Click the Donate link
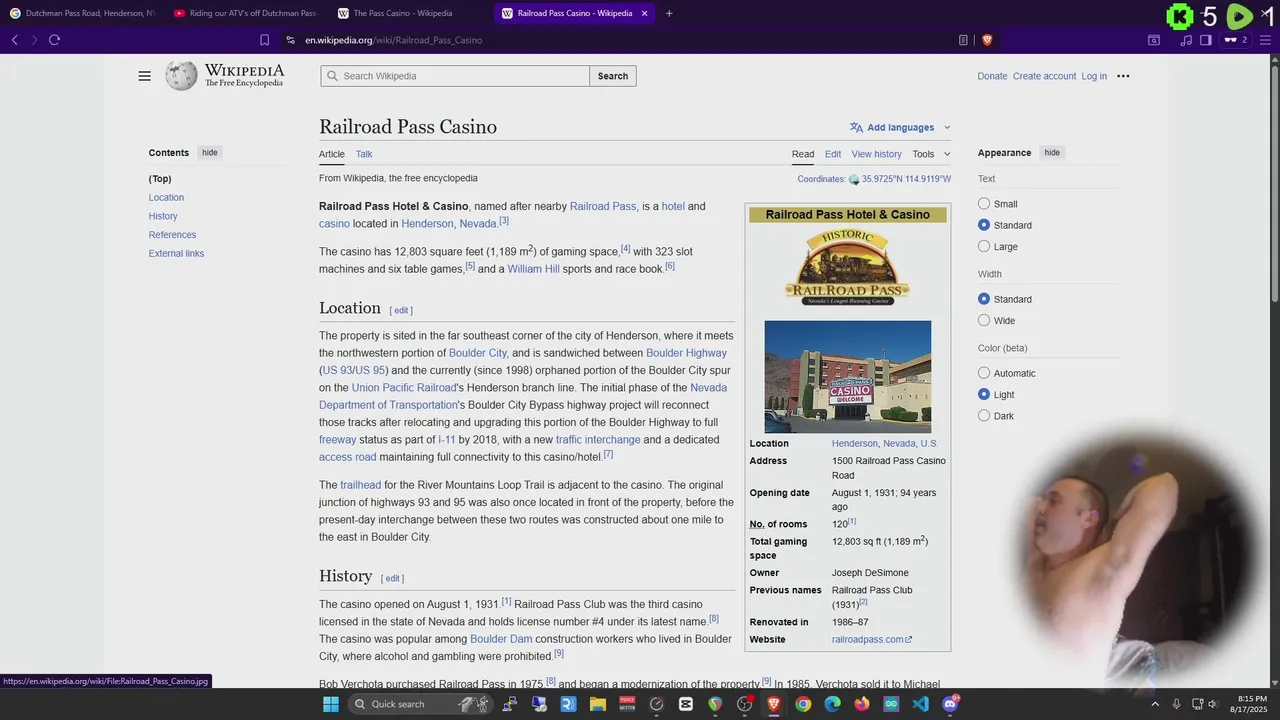The width and height of the screenshot is (1280, 720). (992, 76)
